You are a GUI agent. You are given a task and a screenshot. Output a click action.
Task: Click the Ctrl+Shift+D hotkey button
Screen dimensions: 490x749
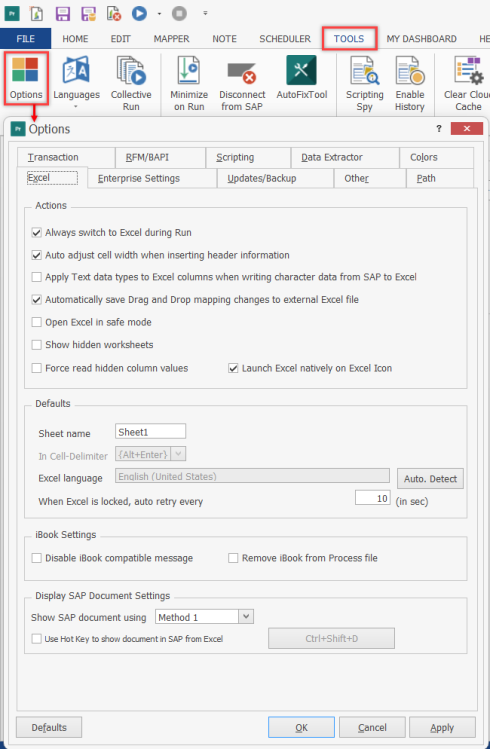tap(331, 638)
